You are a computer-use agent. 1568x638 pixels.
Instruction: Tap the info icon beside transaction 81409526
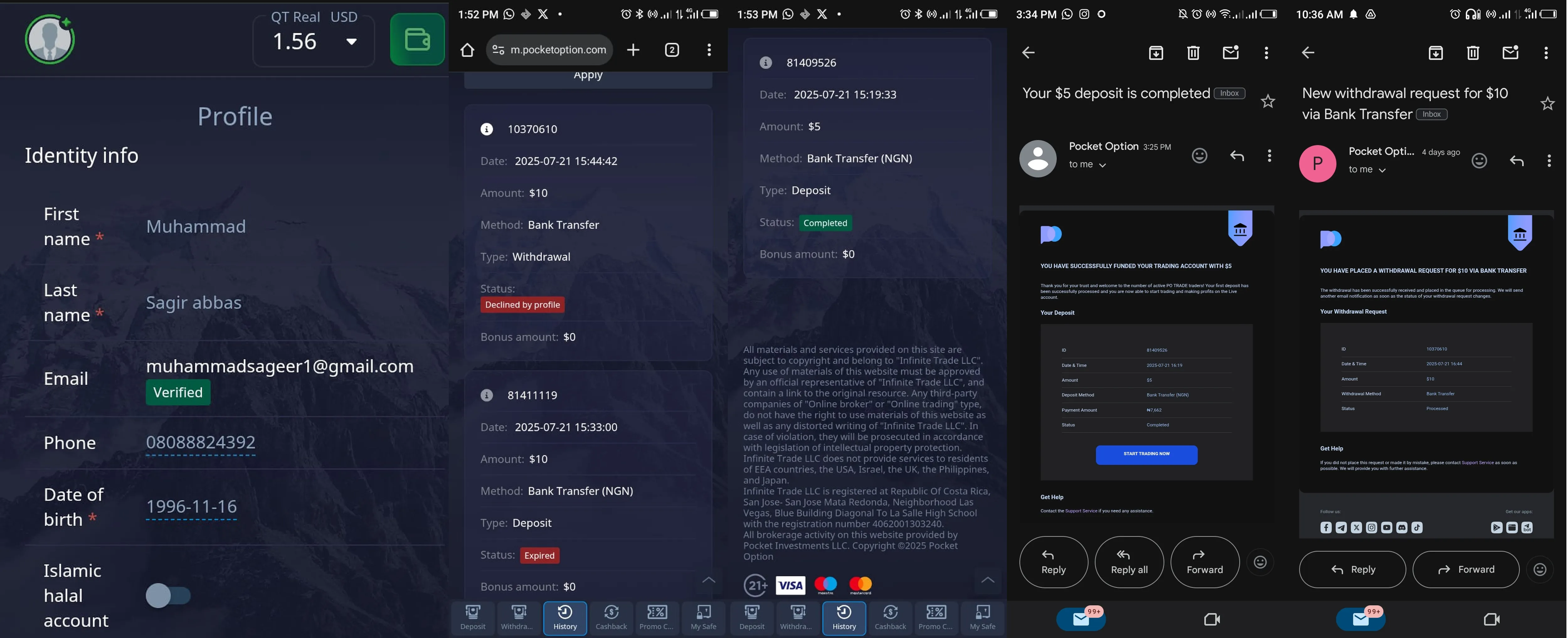coord(766,63)
